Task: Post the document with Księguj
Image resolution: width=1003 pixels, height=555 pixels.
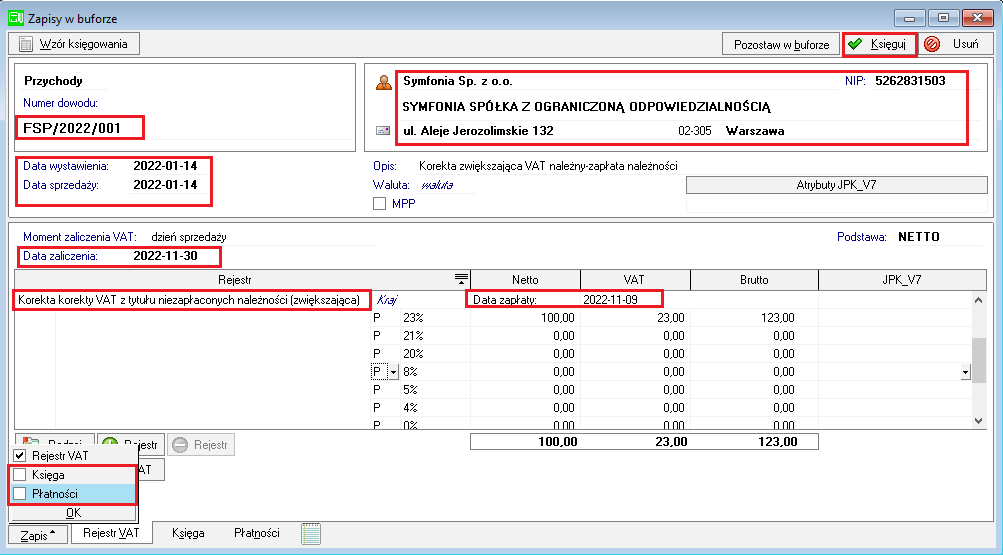Action: pos(880,44)
